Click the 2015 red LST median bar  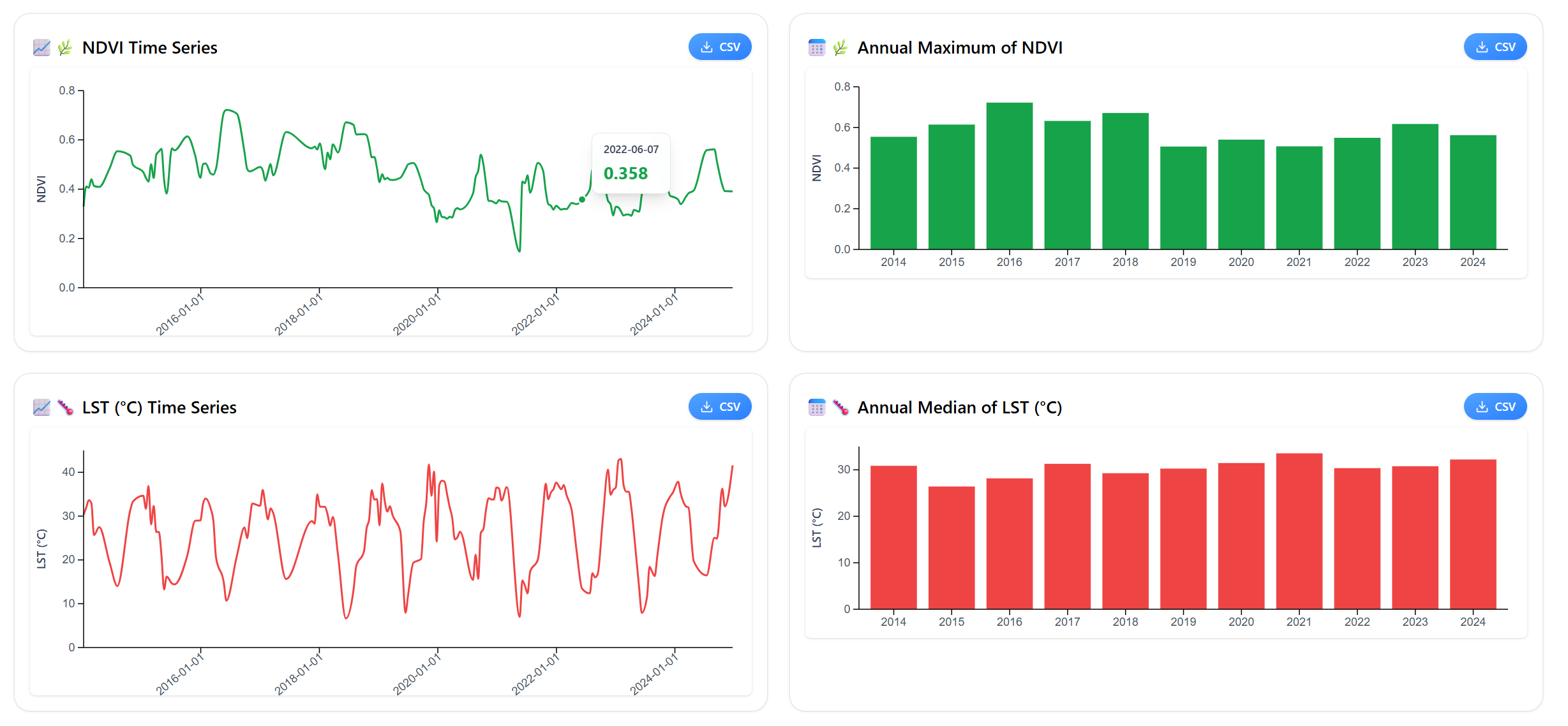951,549
